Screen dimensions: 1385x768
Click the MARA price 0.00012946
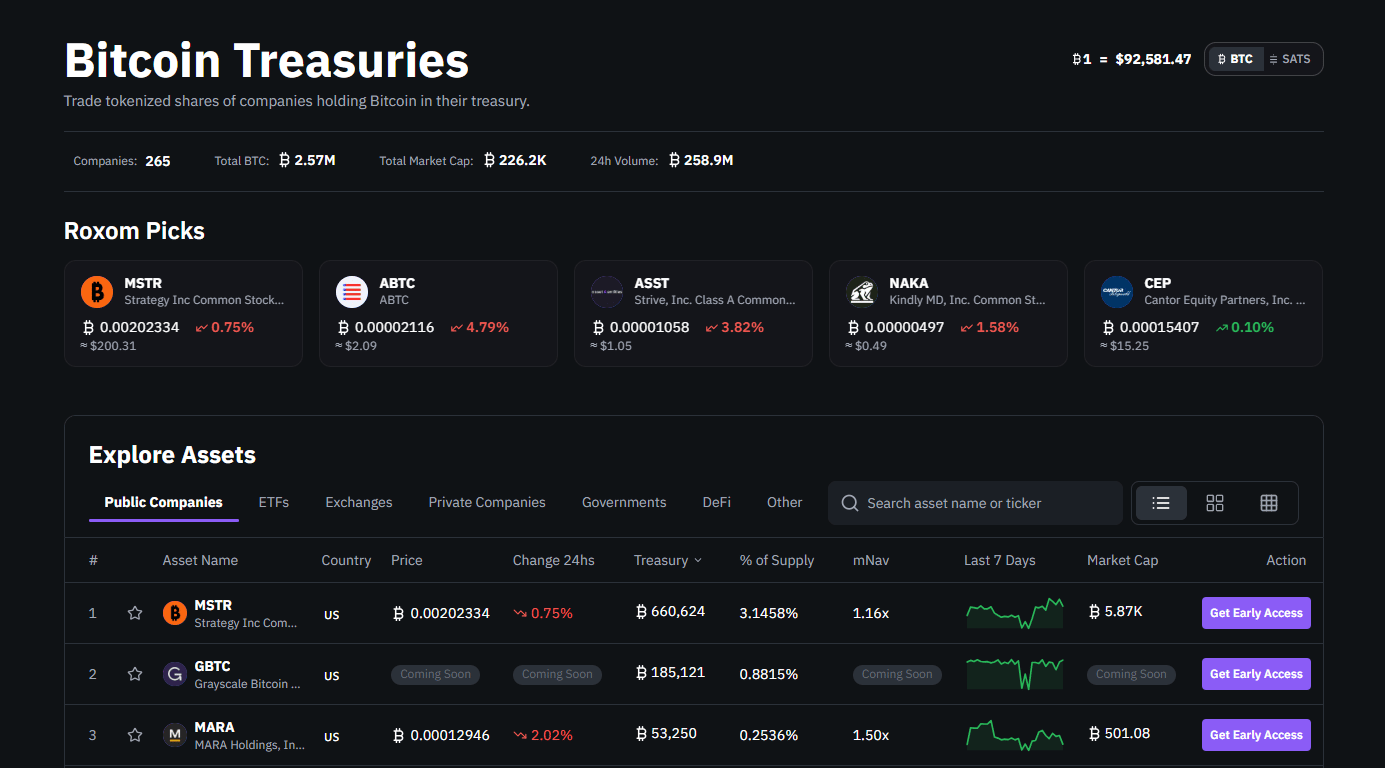point(441,735)
